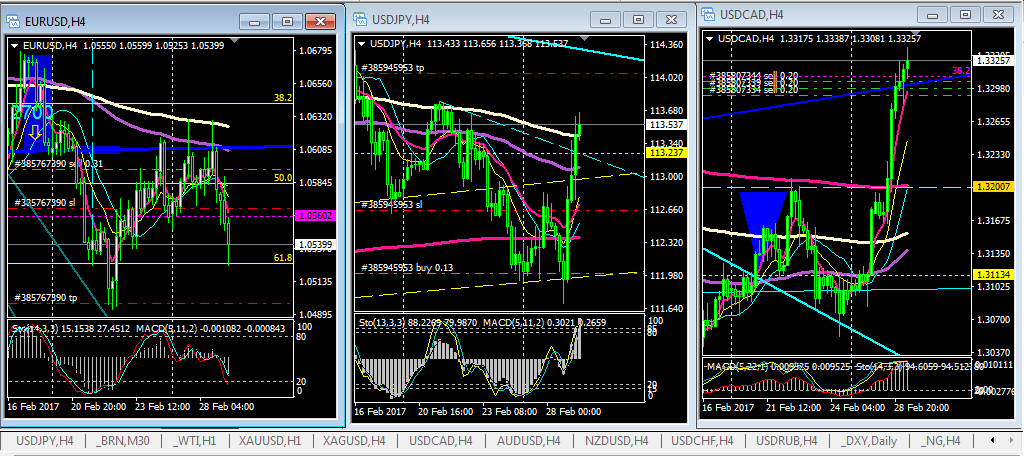
Task: Switch to the _NG,H4 tab
Action: 940,440
